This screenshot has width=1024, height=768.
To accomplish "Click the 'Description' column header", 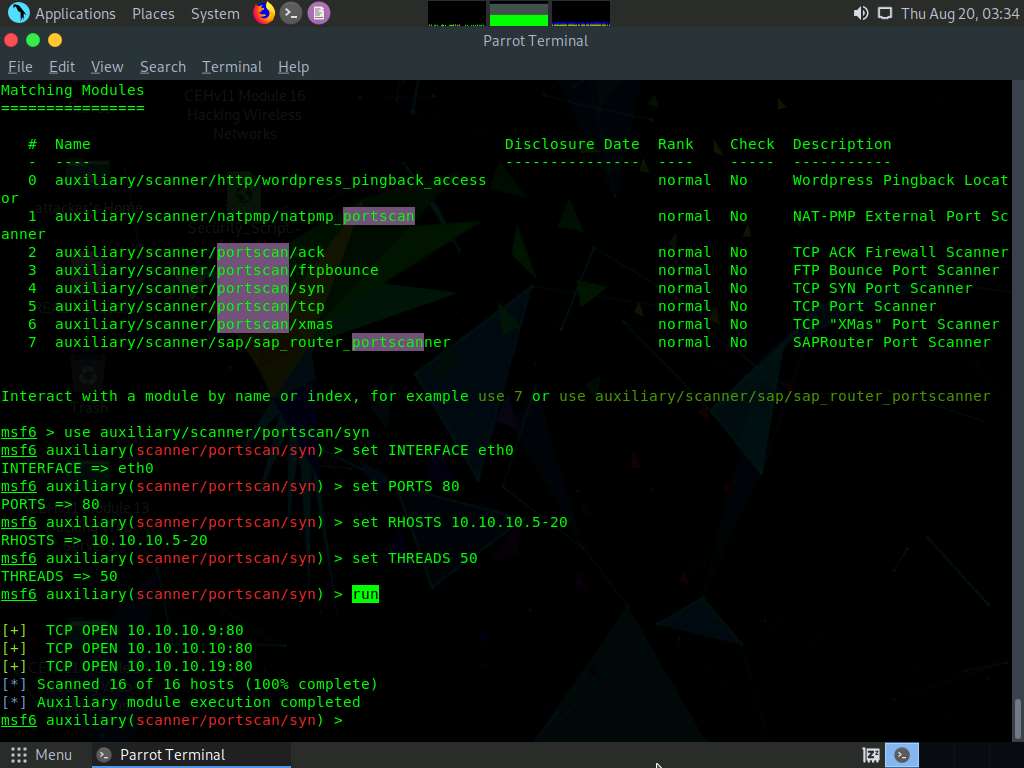I will 842,144.
